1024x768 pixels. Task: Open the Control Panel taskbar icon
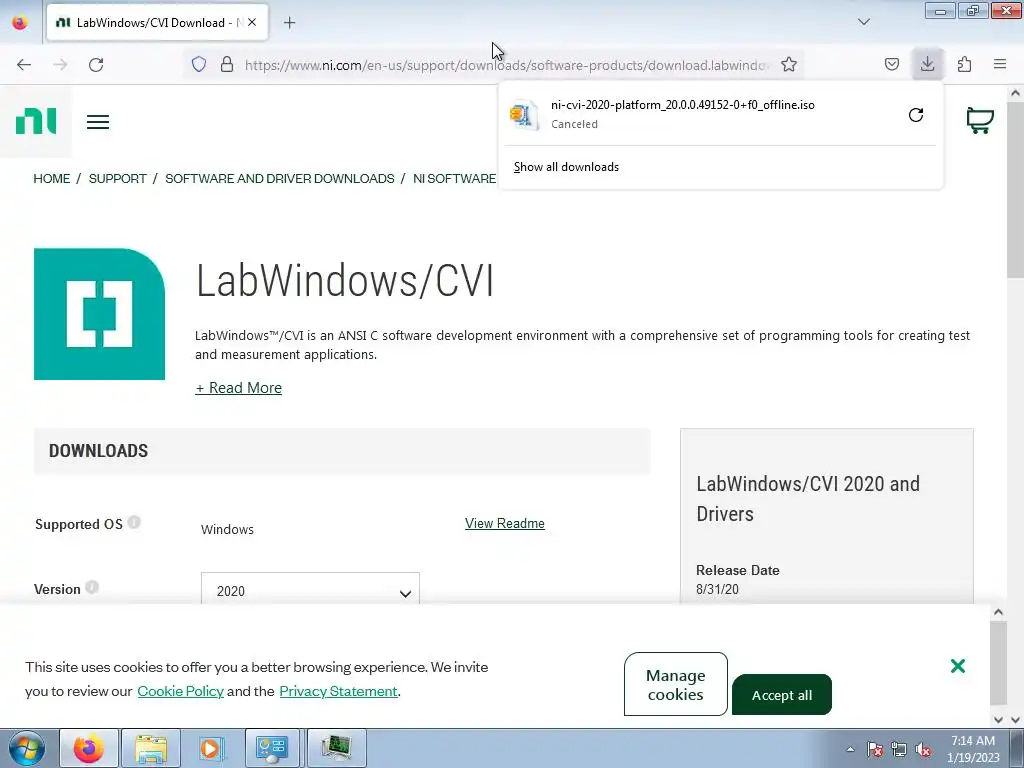click(x=272, y=748)
